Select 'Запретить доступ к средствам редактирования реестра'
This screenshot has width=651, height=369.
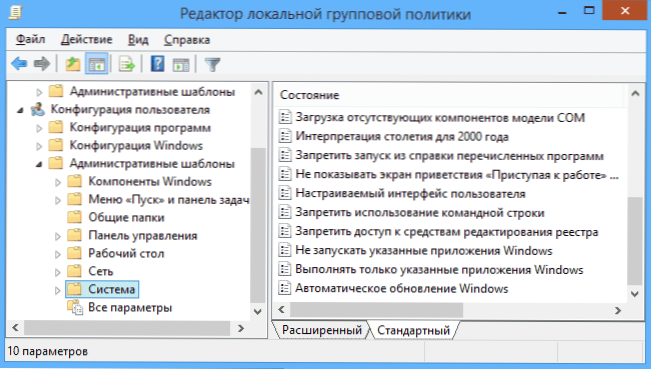coord(446,232)
